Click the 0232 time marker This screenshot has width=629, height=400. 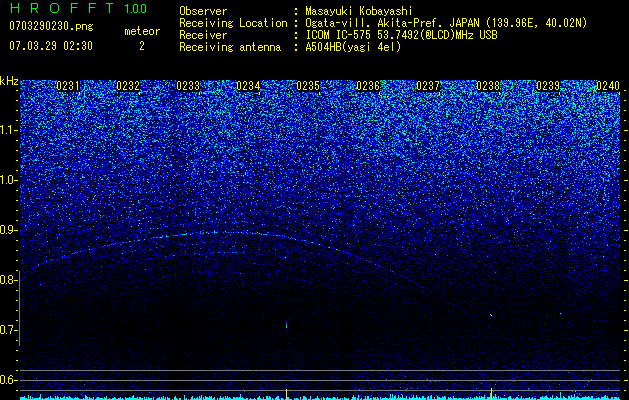[x=128, y=86]
